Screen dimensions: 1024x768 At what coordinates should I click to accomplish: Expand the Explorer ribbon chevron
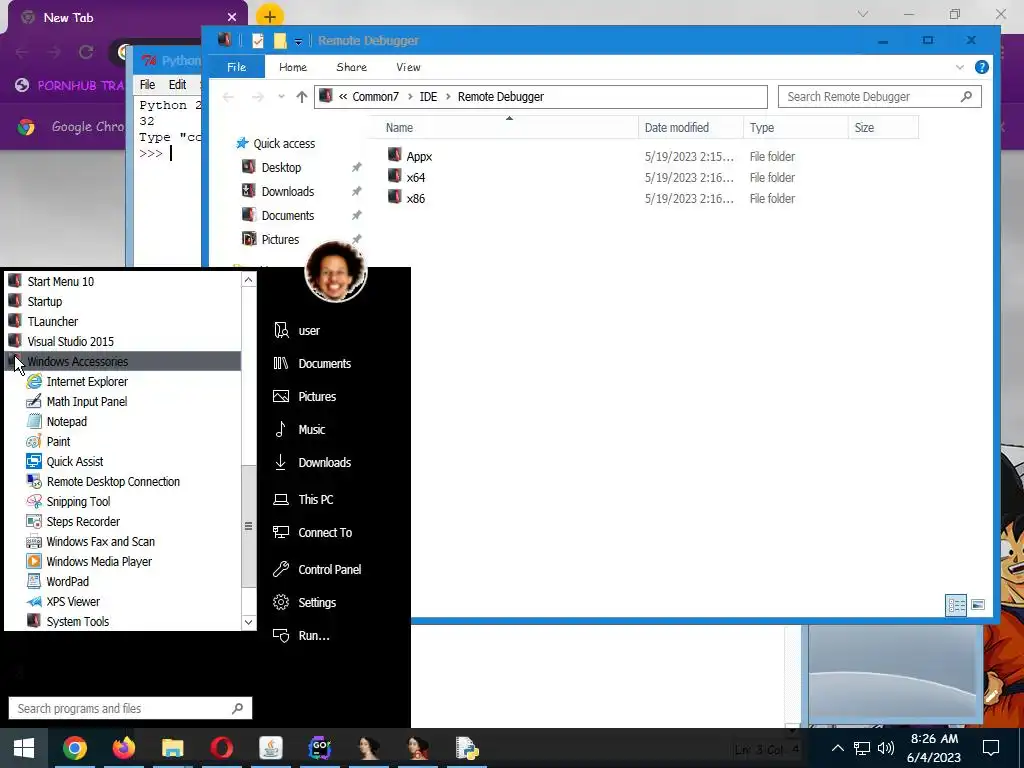pos(959,67)
